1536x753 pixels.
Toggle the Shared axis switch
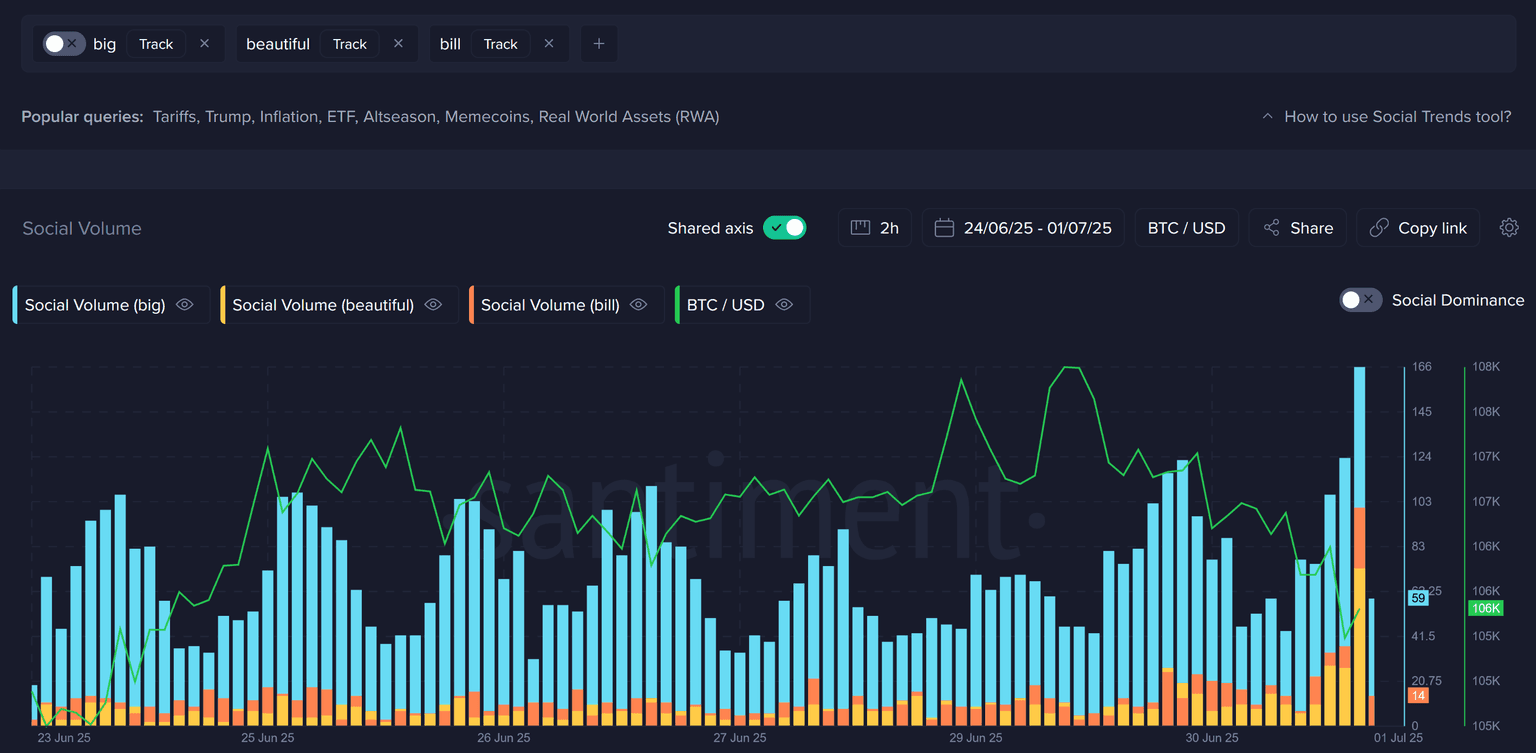[x=784, y=228]
